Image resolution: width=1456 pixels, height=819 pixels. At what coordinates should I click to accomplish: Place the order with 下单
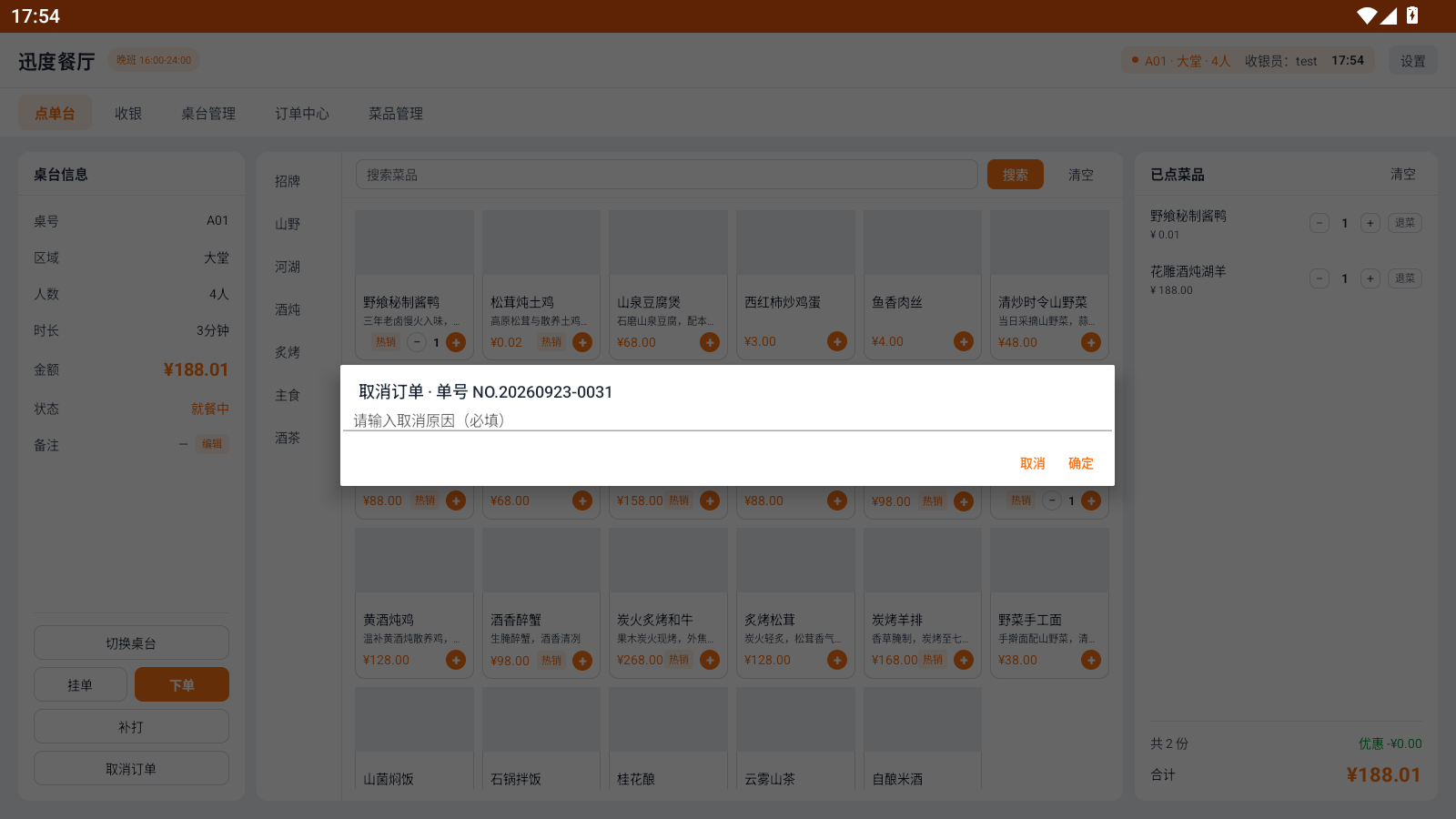[182, 685]
